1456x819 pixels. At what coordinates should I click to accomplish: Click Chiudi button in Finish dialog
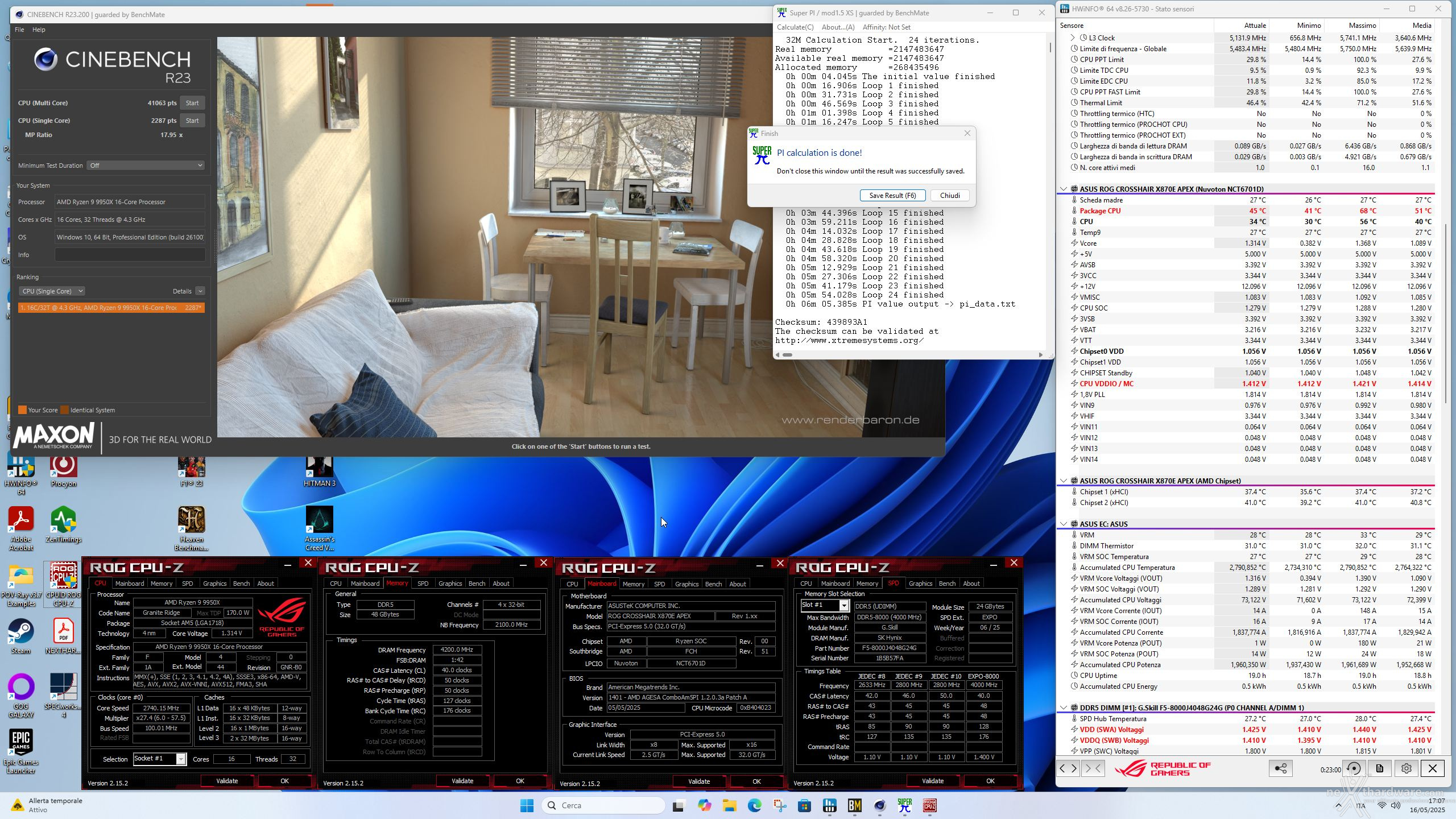coord(950,195)
